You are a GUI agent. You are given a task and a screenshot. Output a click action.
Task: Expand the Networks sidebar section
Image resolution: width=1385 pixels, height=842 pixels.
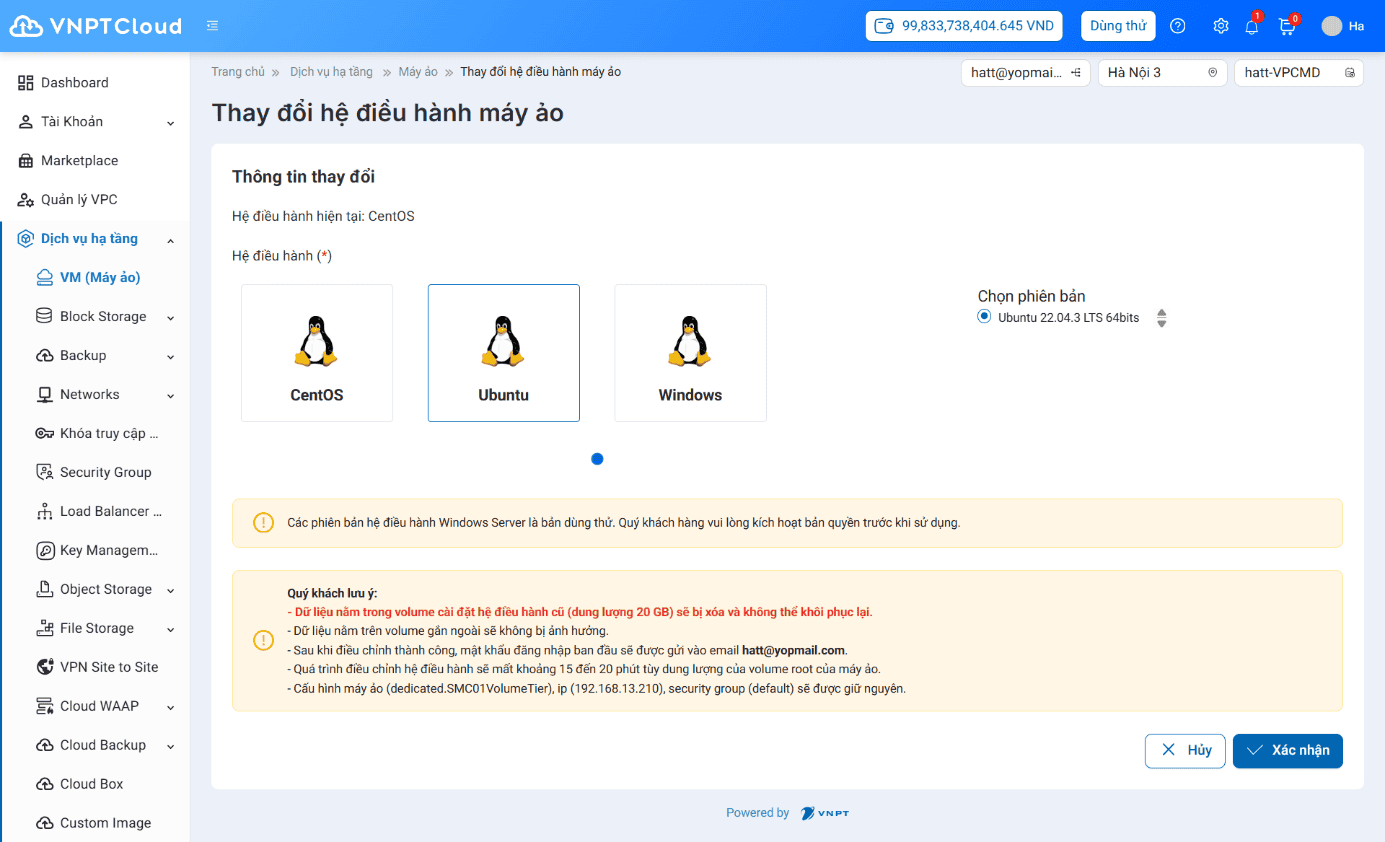(x=90, y=394)
